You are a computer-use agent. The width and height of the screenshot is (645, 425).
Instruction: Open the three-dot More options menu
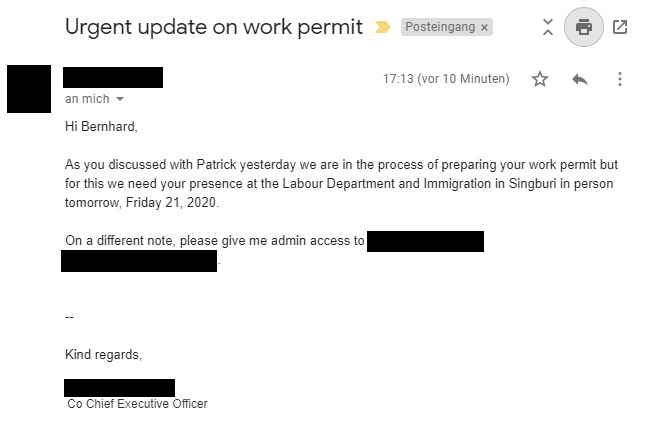[x=620, y=79]
